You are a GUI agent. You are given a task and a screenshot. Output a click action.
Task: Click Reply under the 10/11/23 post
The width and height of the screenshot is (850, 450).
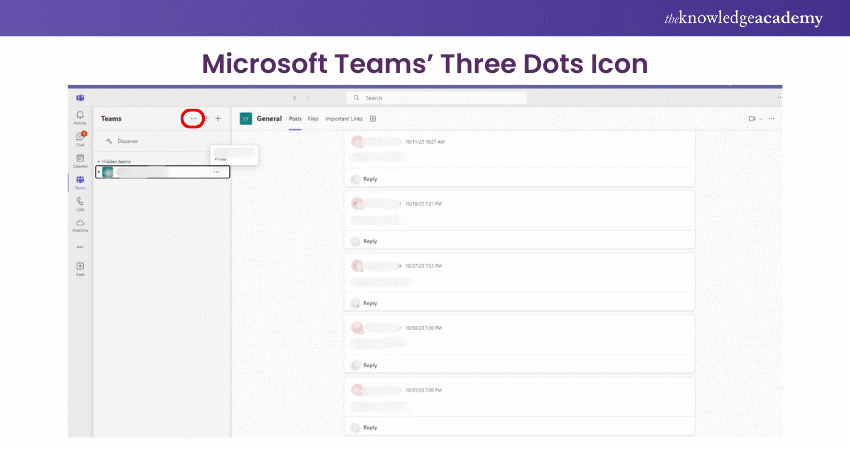[x=369, y=179]
